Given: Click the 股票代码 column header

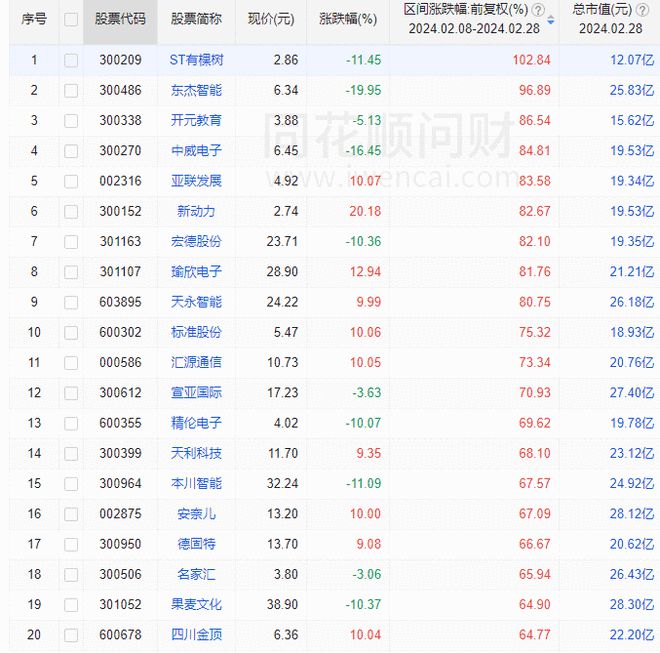Looking at the screenshot, I should pos(120,19).
